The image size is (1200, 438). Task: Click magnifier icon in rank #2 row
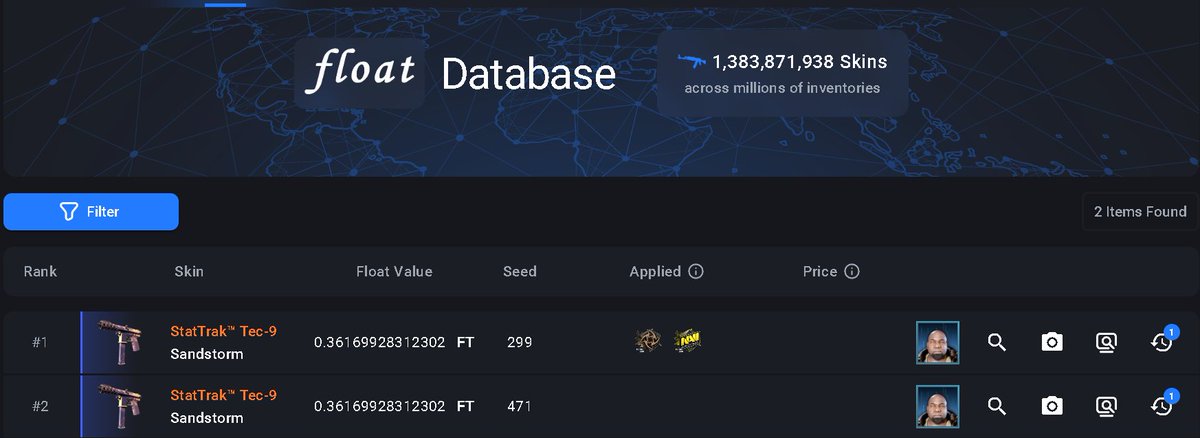click(x=996, y=406)
